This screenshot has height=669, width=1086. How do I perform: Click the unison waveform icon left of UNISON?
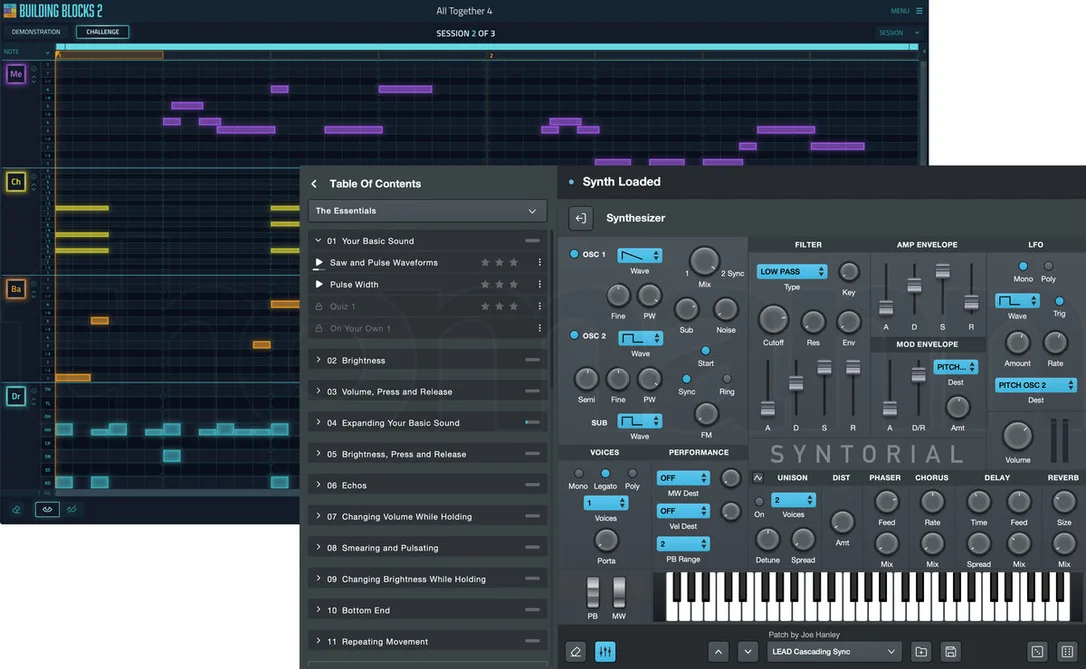point(758,478)
